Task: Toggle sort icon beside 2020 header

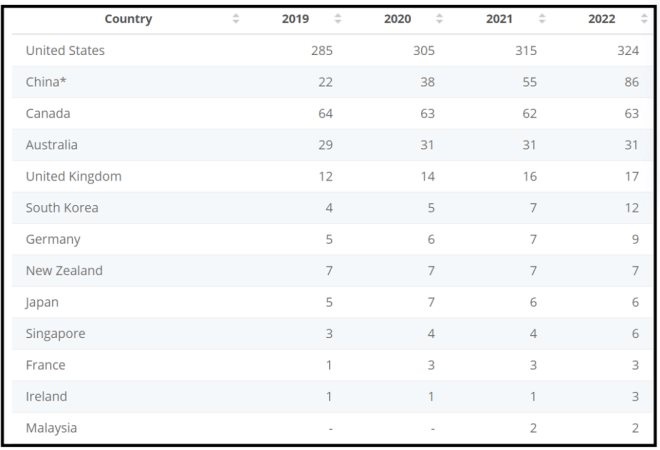Action: click(x=439, y=19)
